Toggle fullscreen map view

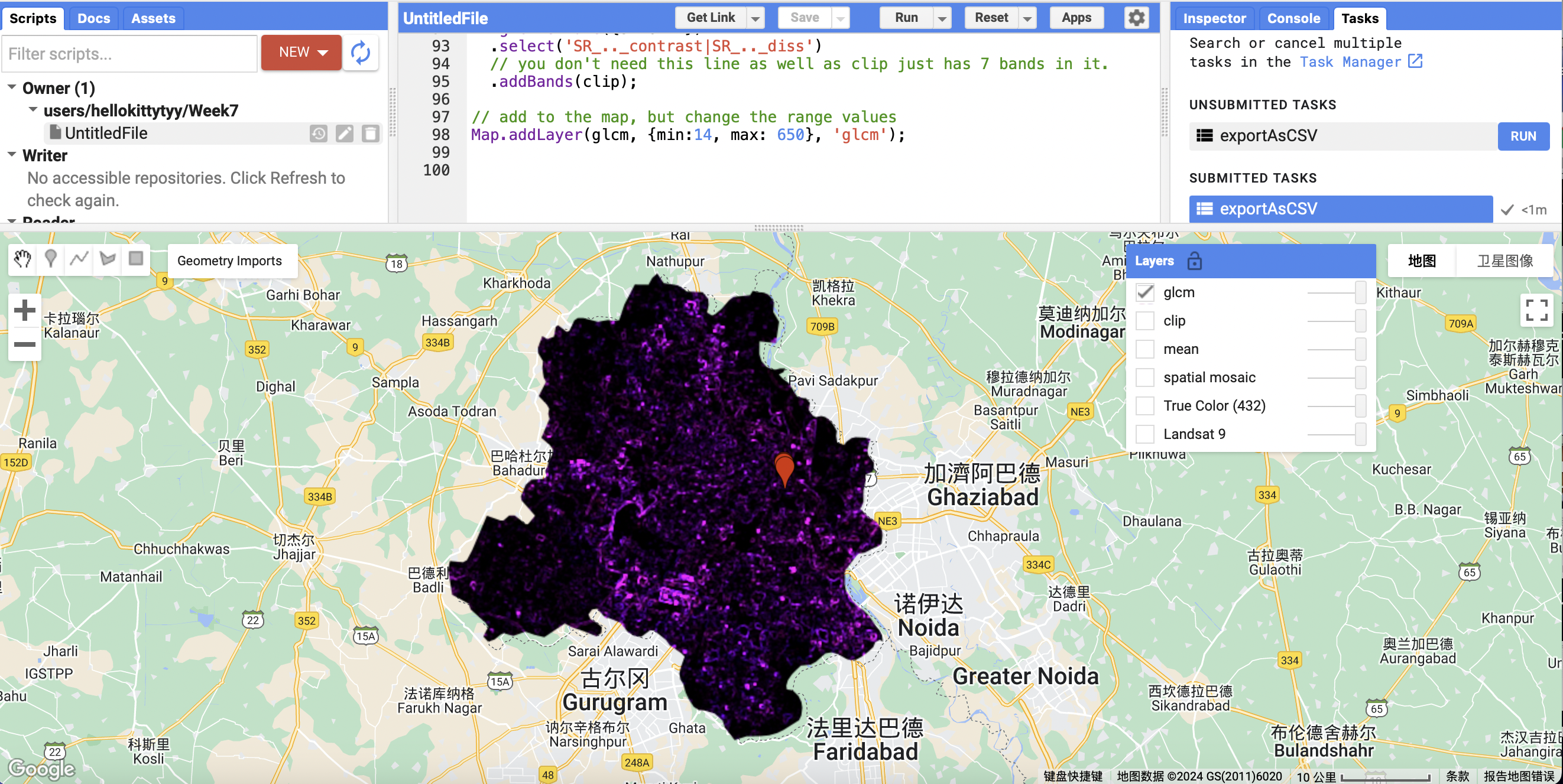tap(1536, 310)
